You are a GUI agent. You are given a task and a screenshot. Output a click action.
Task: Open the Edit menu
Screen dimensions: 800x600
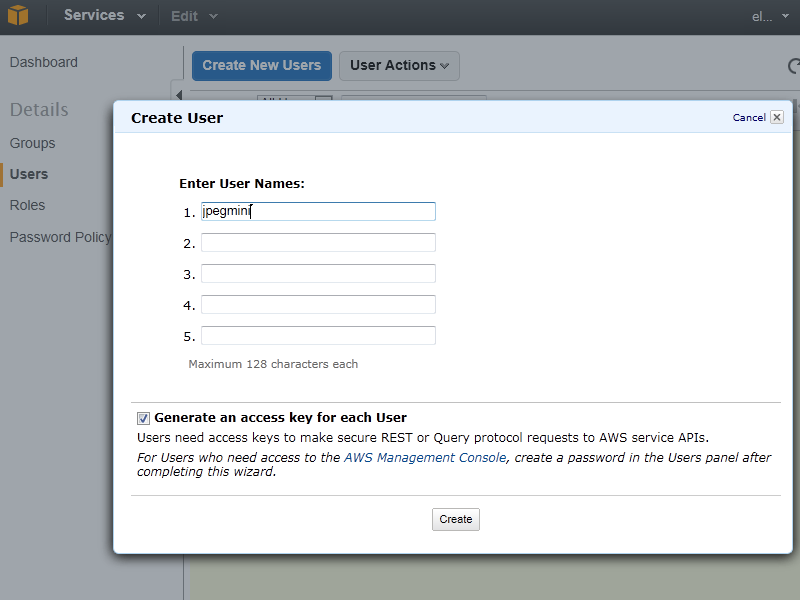pyautogui.click(x=194, y=16)
